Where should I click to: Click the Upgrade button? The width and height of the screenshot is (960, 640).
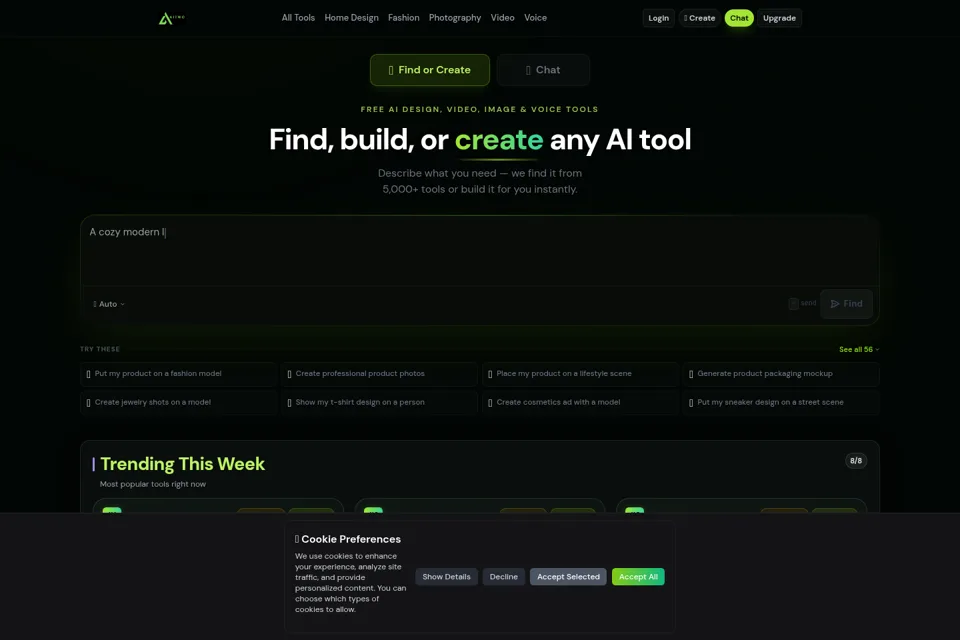tap(779, 18)
